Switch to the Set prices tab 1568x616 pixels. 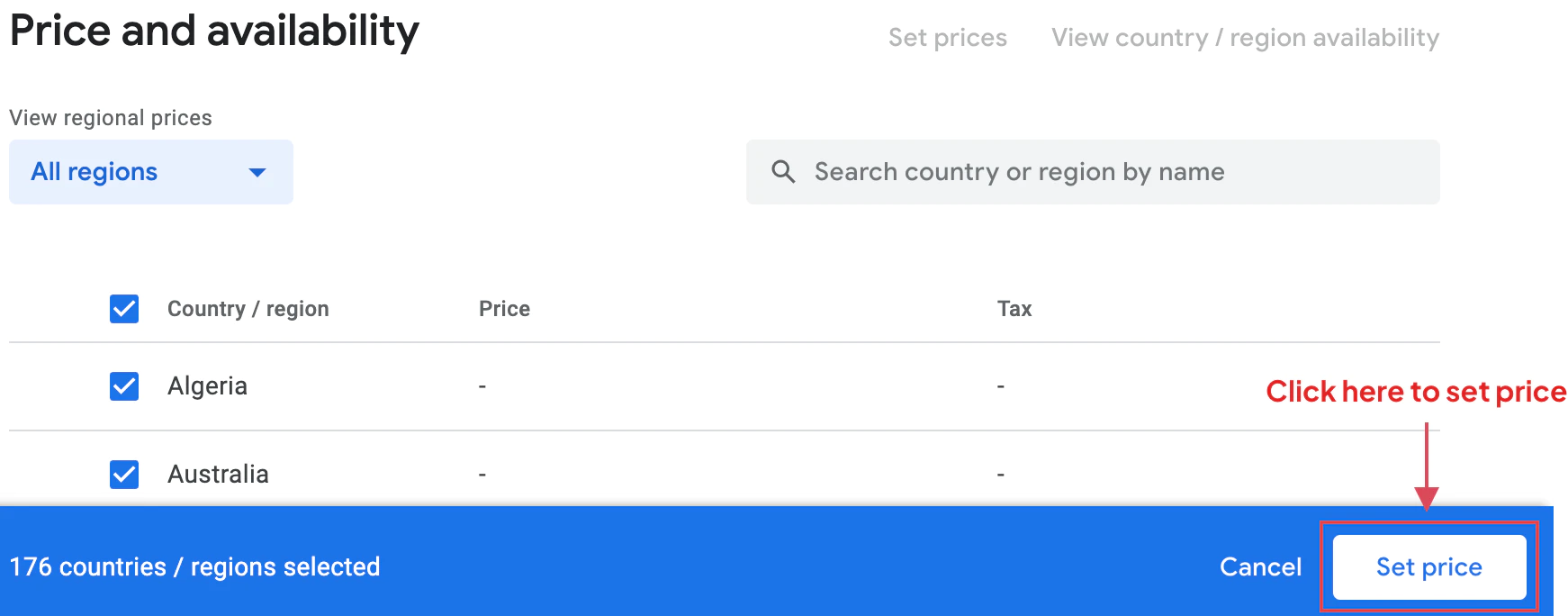[x=947, y=37]
